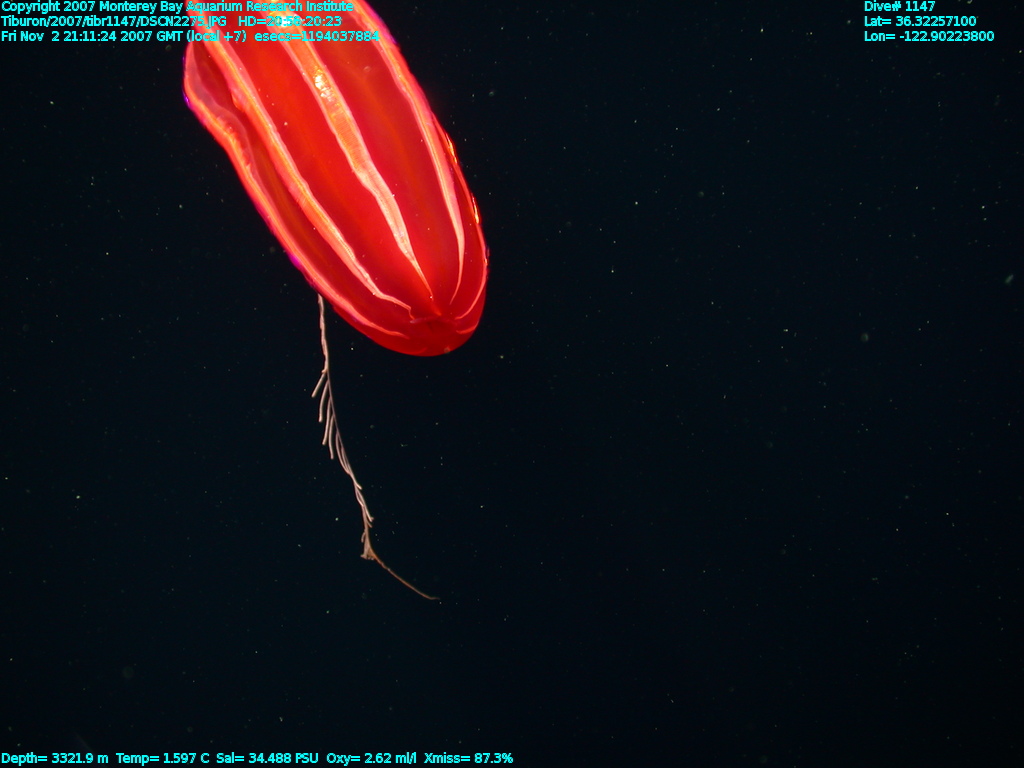Image resolution: width=1024 pixels, height=768 pixels.
Task: Click the Tiburon DSCN2275.JPG file path
Action: click(x=113, y=21)
